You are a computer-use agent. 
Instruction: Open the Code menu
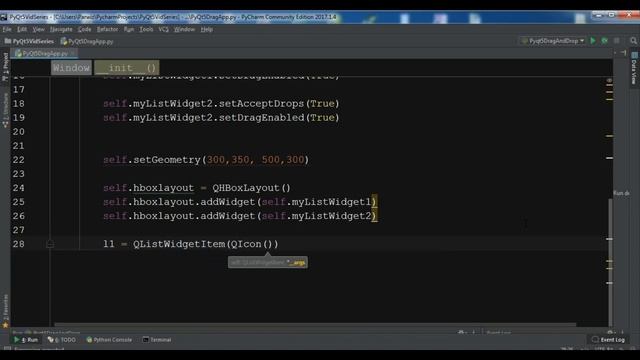(x=84, y=29)
